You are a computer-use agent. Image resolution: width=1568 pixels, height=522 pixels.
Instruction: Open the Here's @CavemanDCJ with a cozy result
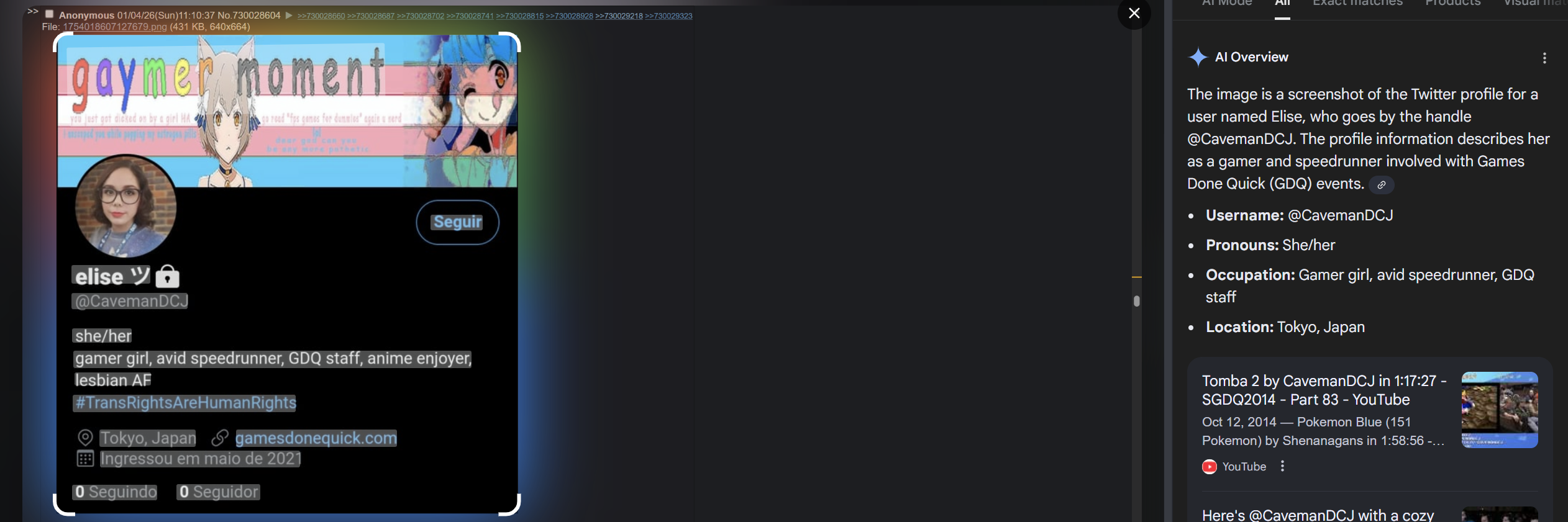1318,515
